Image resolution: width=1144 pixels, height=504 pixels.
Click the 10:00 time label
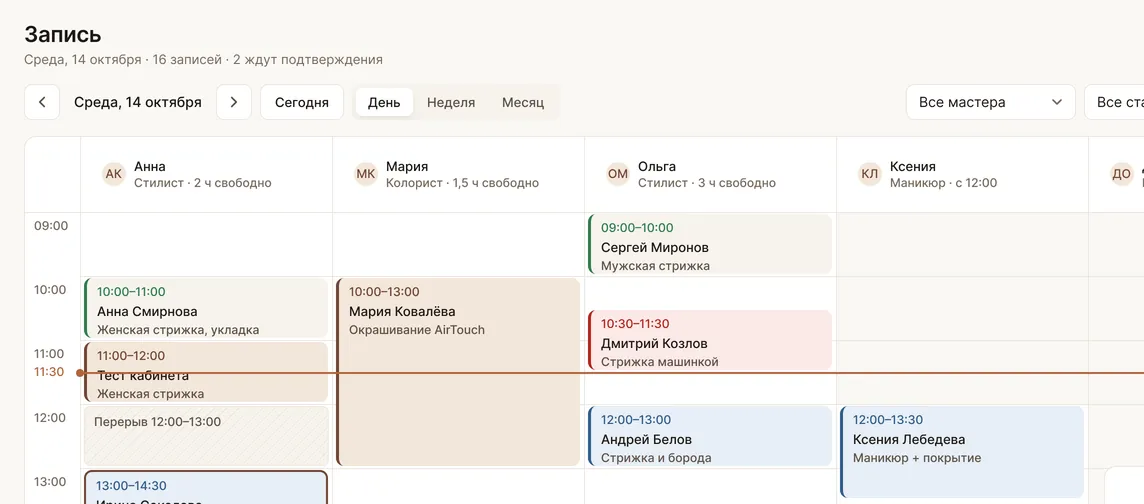[51, 290]
